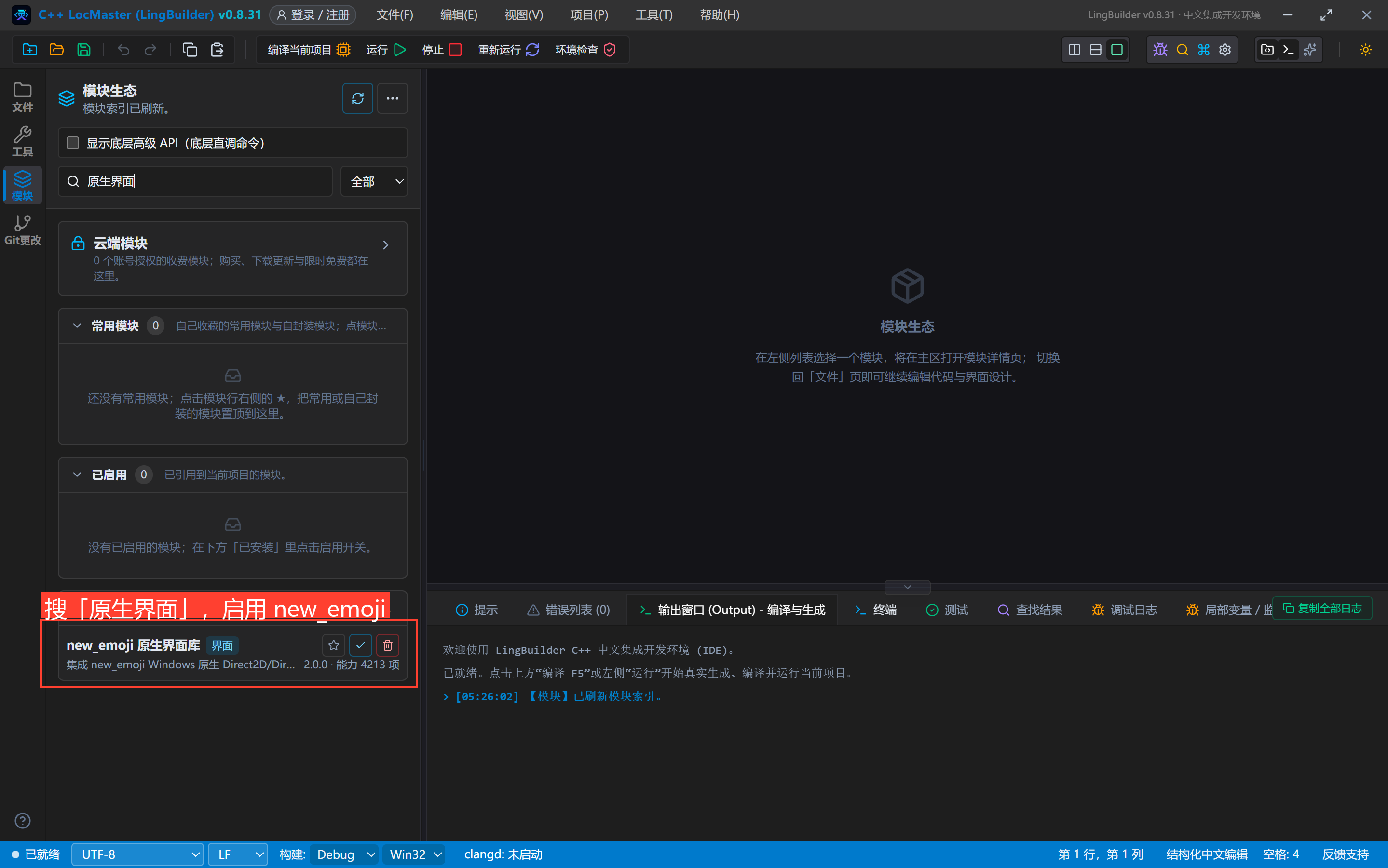Click the purple bug debug icon

point(1160,50)
